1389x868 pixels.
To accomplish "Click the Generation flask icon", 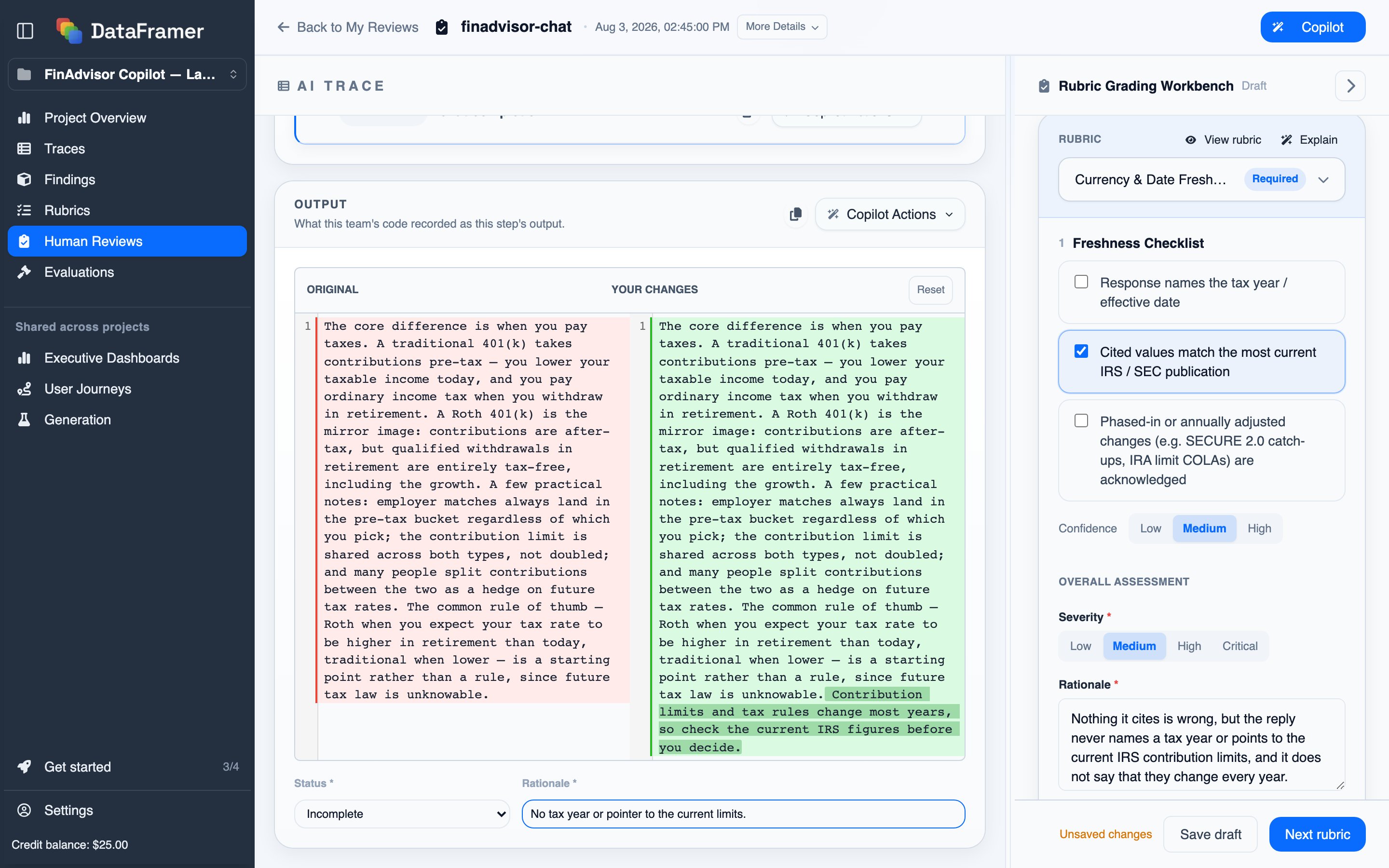I will click(24, 420).
